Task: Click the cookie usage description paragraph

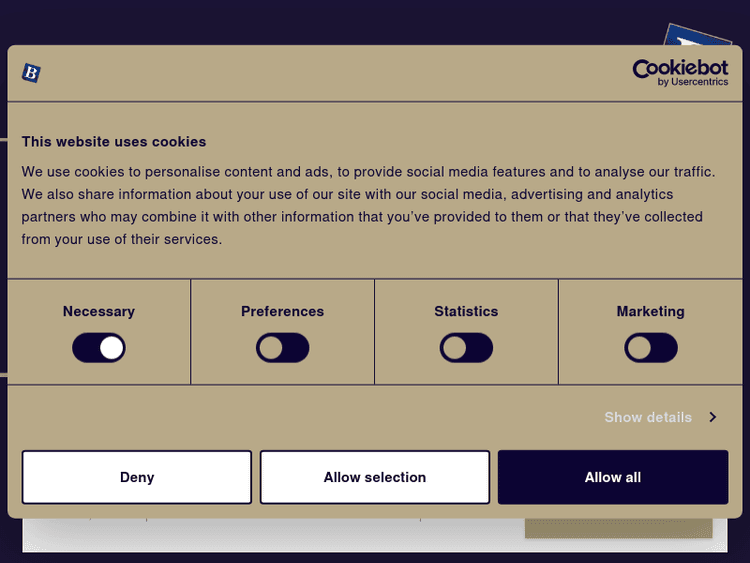Action: pyautogui.click(x=368, y=206)
